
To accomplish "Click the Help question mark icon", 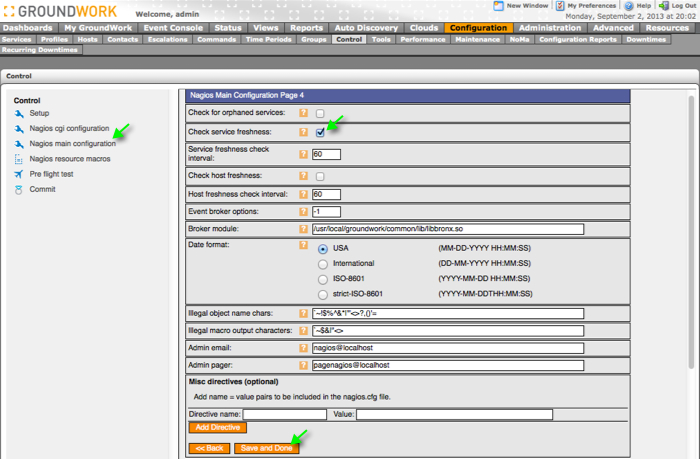I will coord(629,6).
